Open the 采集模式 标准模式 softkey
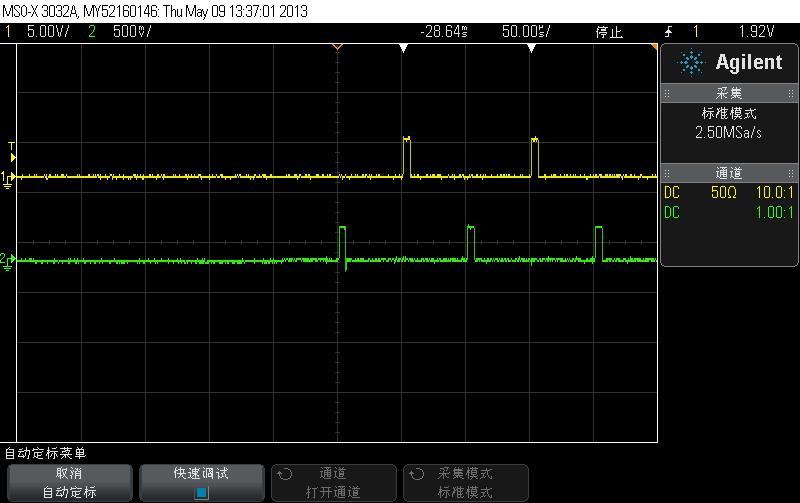This screenshot has width=800, height=503. tap(466, 483)
